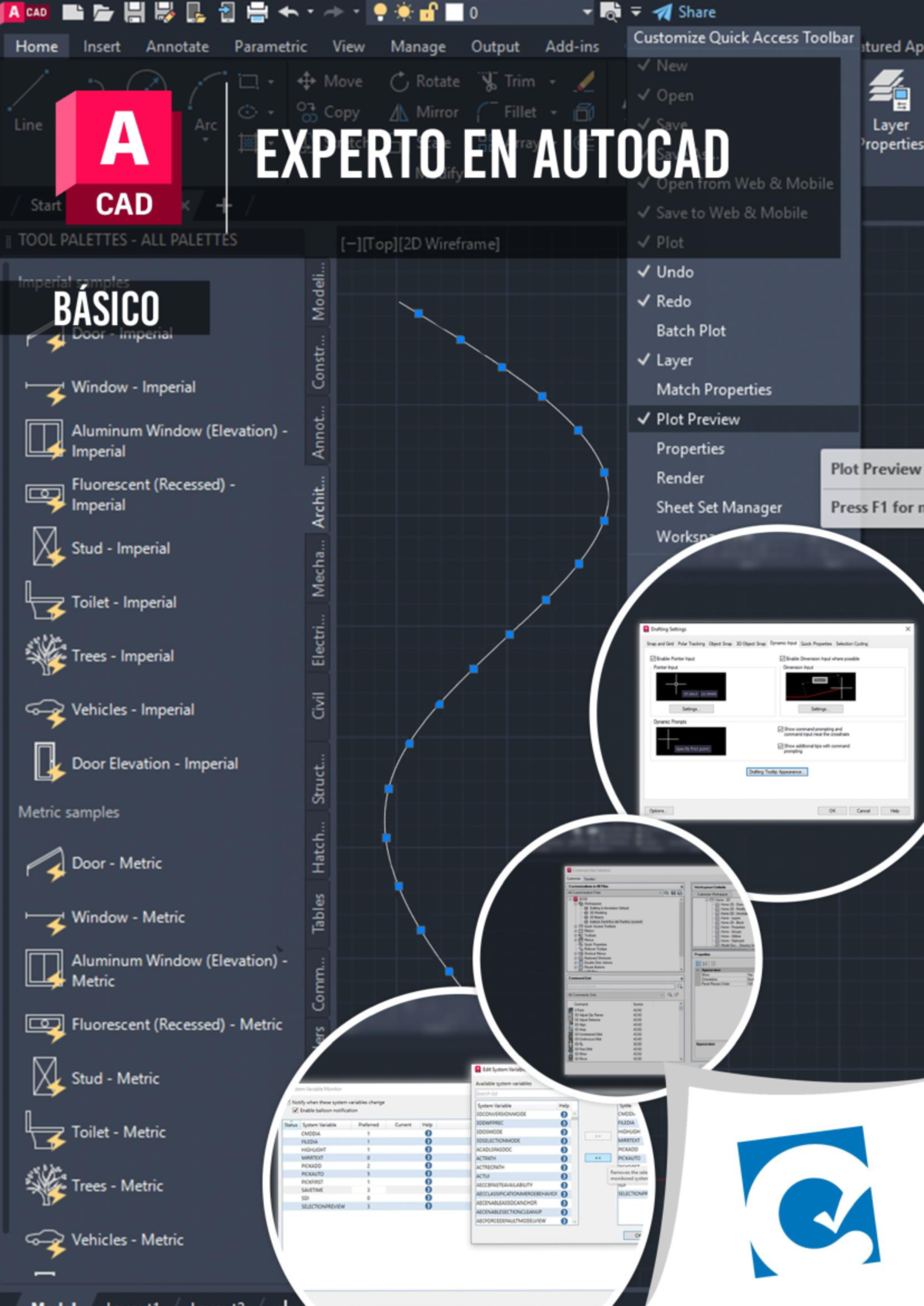Expand the Trim tool dropdown arrow

click(552, 81)
